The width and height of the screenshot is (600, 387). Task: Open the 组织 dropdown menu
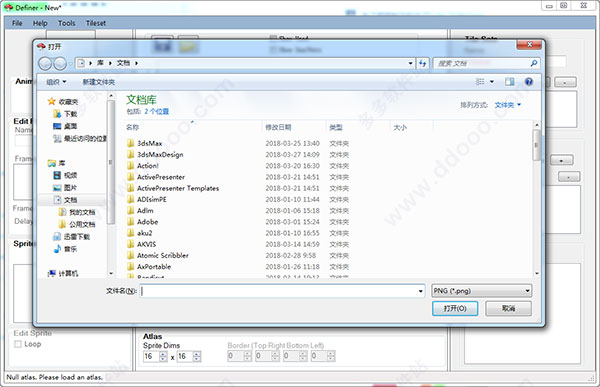(56, 82)
